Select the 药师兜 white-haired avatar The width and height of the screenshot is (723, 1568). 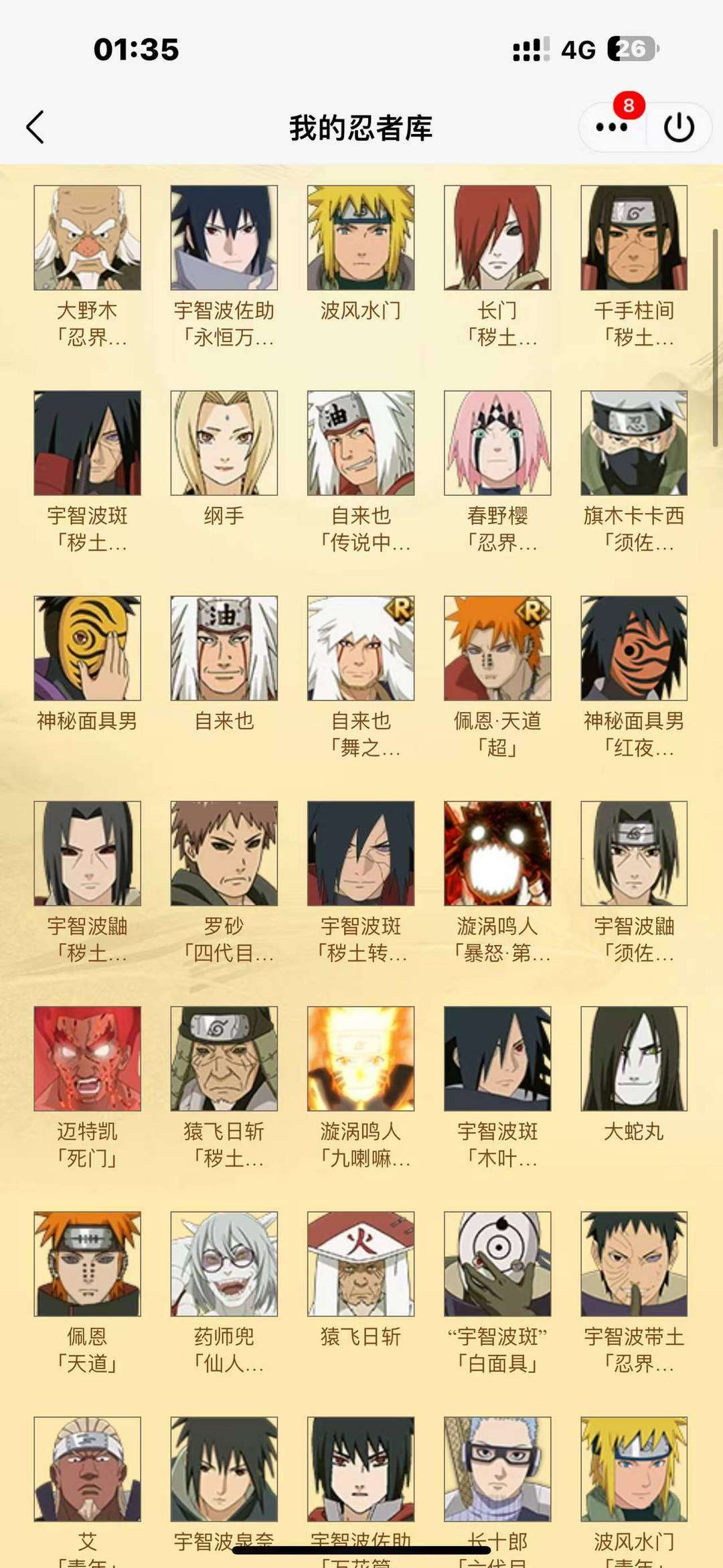[x=224, y=1263]
